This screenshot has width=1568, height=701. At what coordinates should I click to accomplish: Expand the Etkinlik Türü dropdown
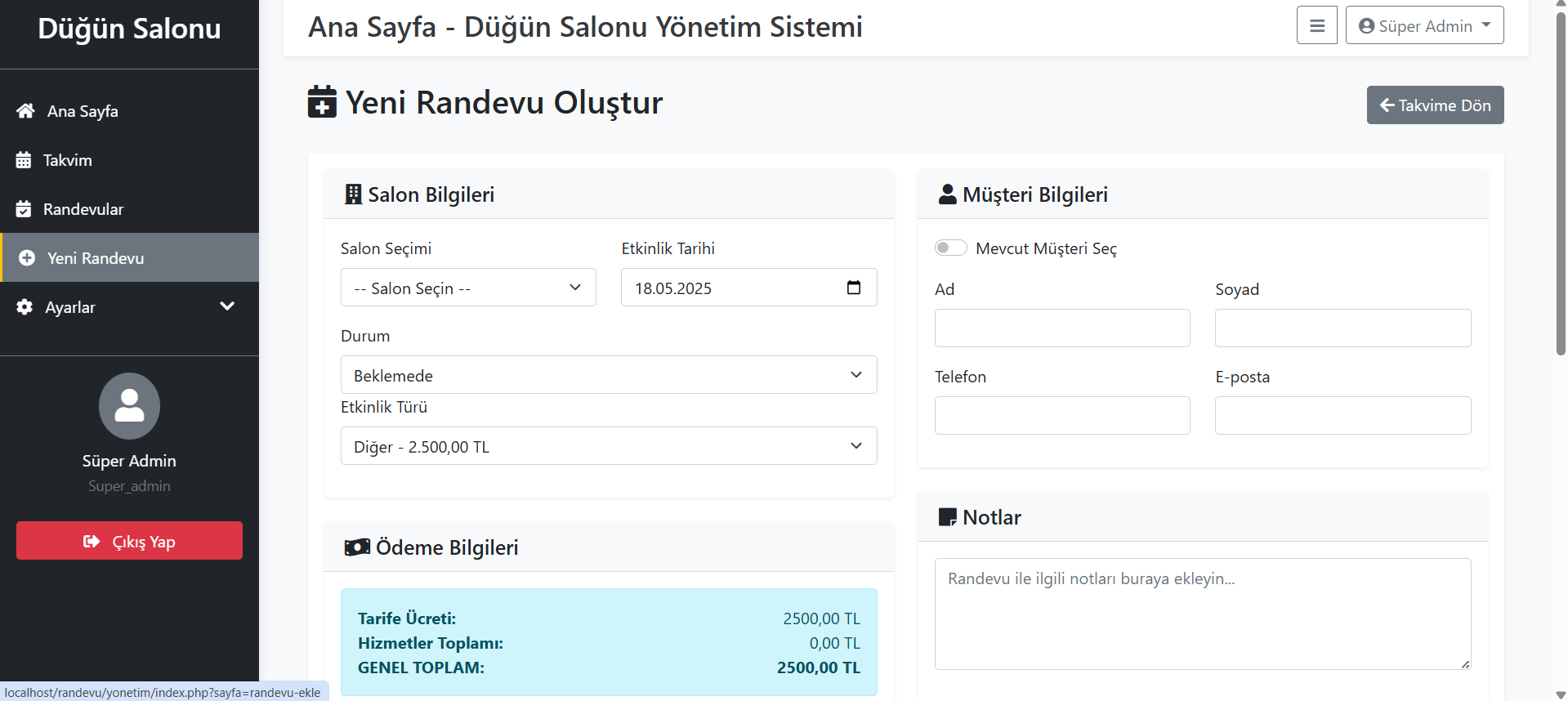tap(608, 446)
